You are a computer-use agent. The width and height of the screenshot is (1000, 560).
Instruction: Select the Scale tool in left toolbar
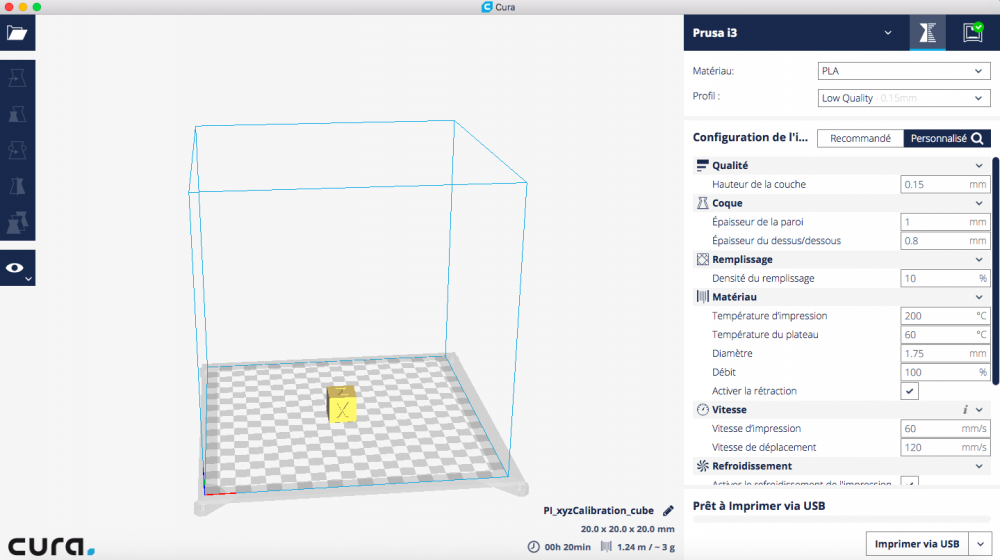click(17, 114)
